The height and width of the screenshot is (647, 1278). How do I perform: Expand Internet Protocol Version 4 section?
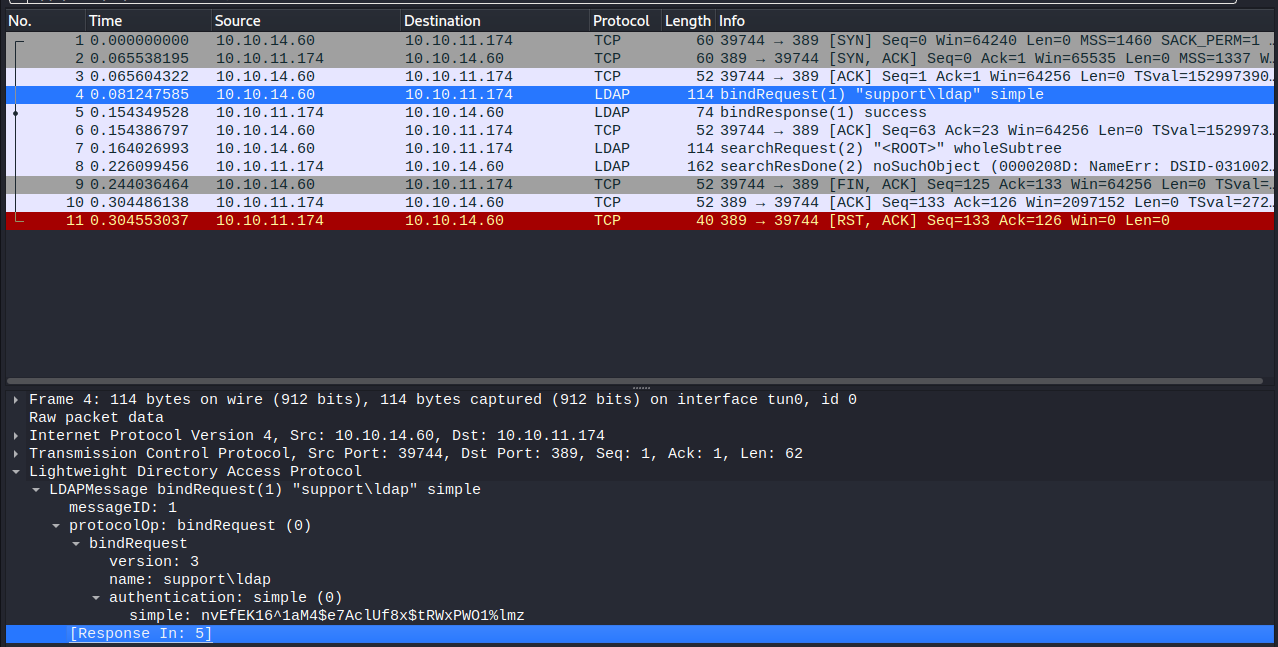[x=17, y=435]
